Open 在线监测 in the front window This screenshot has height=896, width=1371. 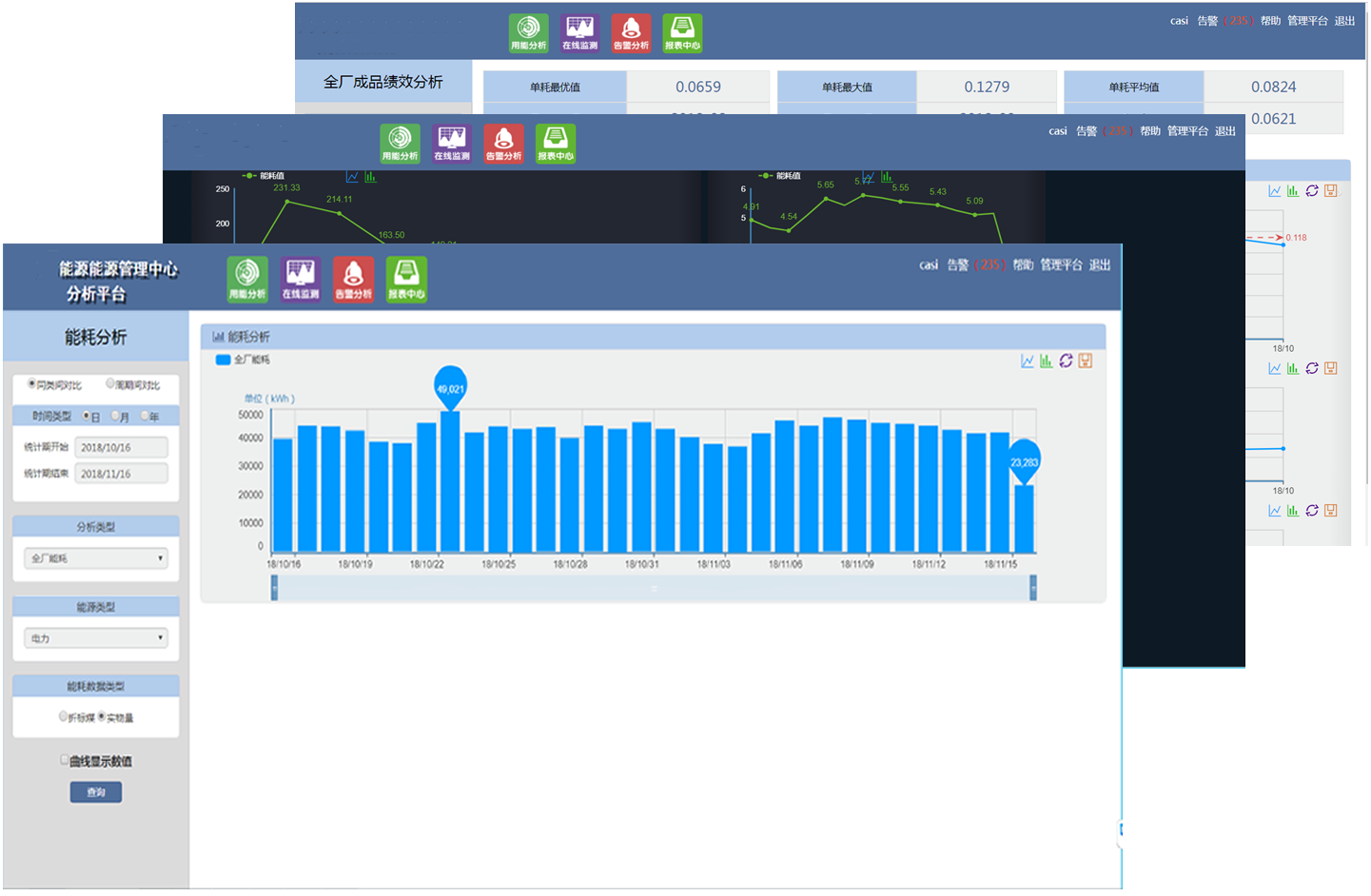tap(301, 280)
